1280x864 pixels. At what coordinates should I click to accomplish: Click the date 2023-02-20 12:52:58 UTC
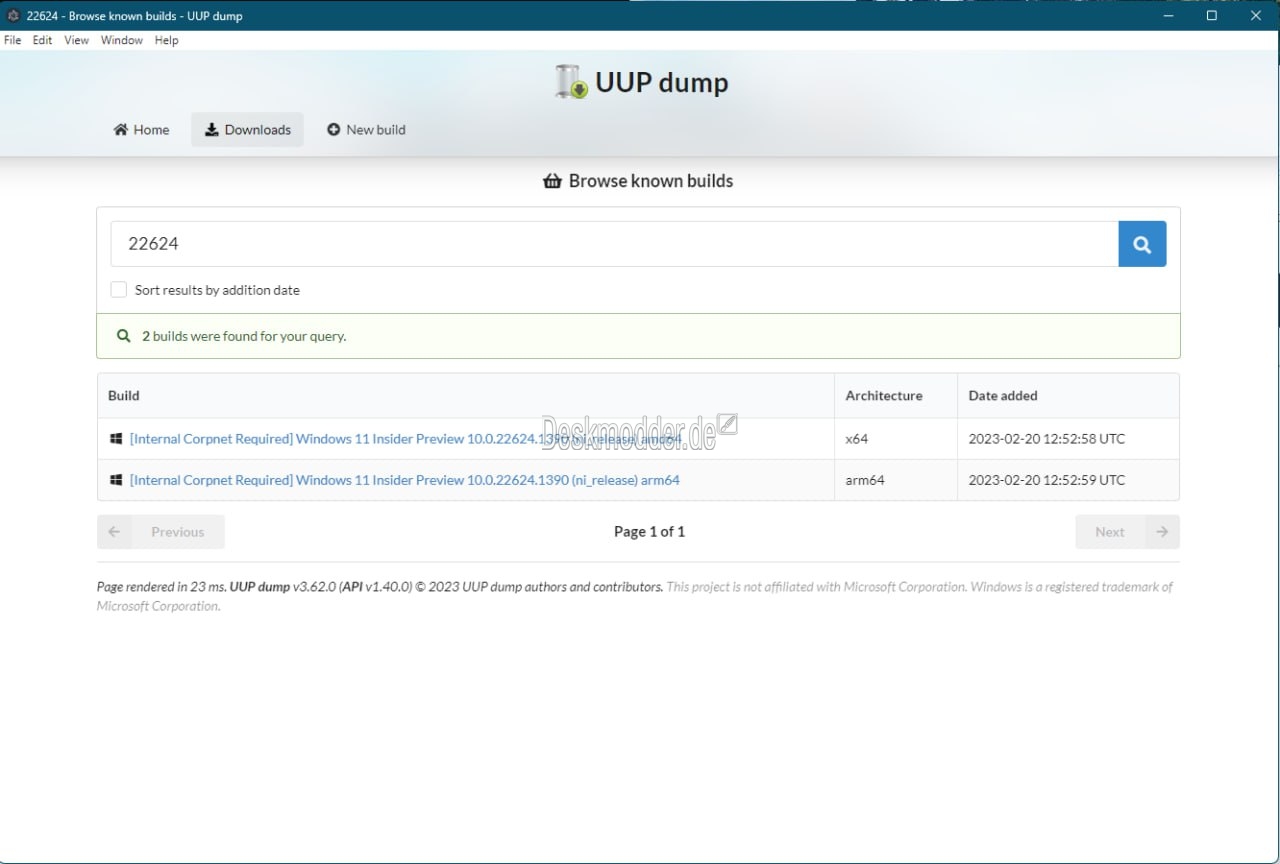click(1047, 438)
